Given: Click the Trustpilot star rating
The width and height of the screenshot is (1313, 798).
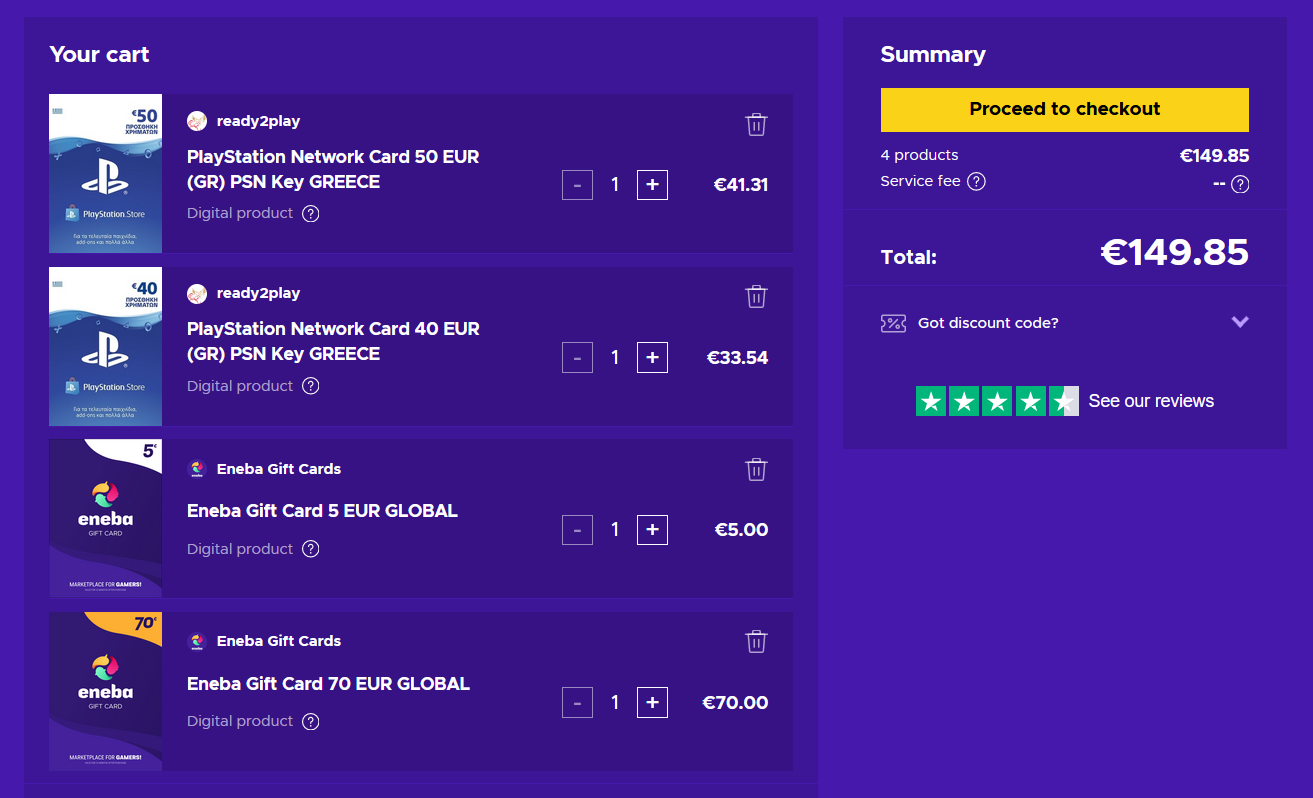Looking at the screenshot, I should 997,401.
